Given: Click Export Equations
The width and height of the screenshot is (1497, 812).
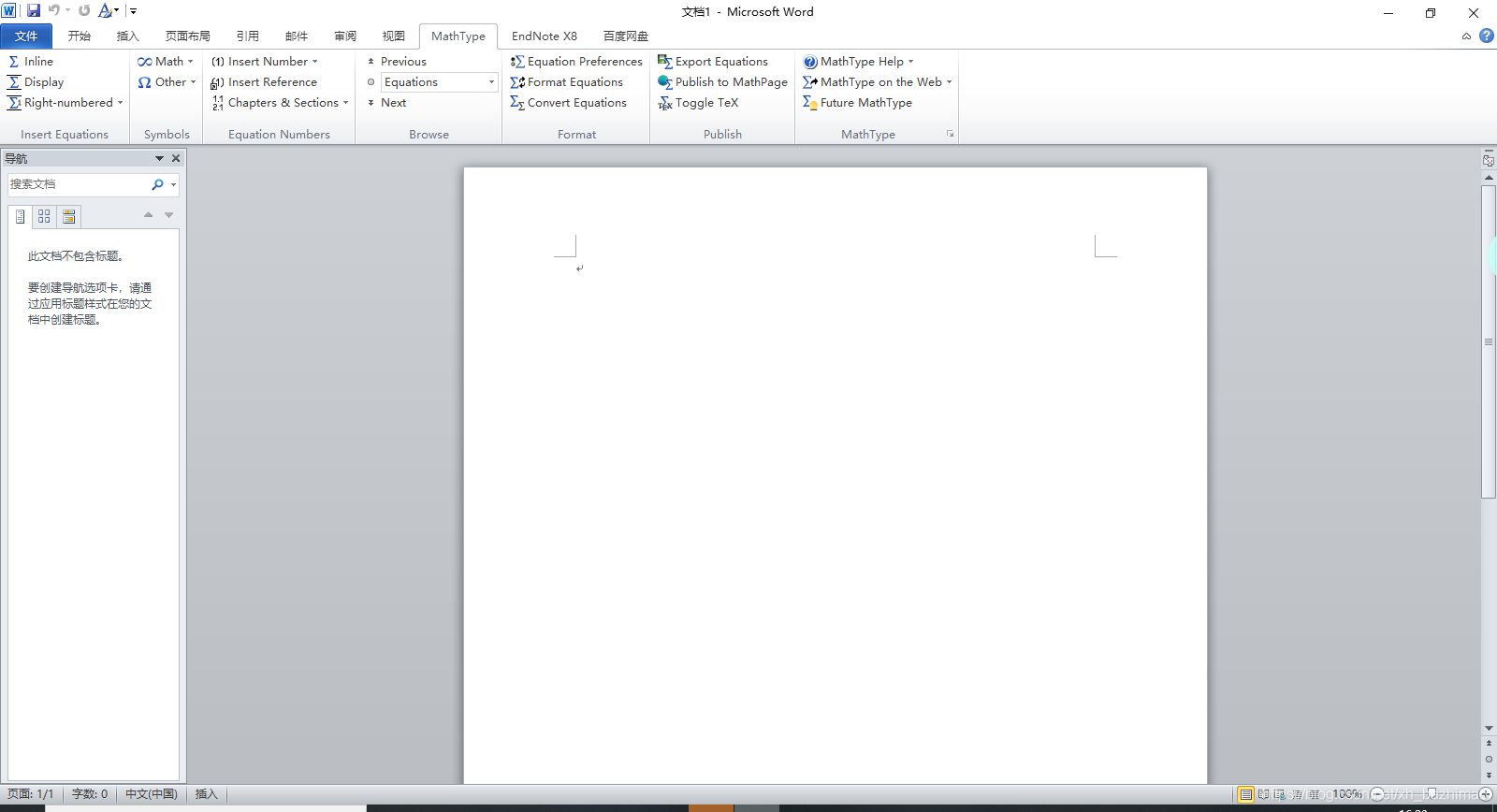Looking at the screenshot, I should pos(713,62).
